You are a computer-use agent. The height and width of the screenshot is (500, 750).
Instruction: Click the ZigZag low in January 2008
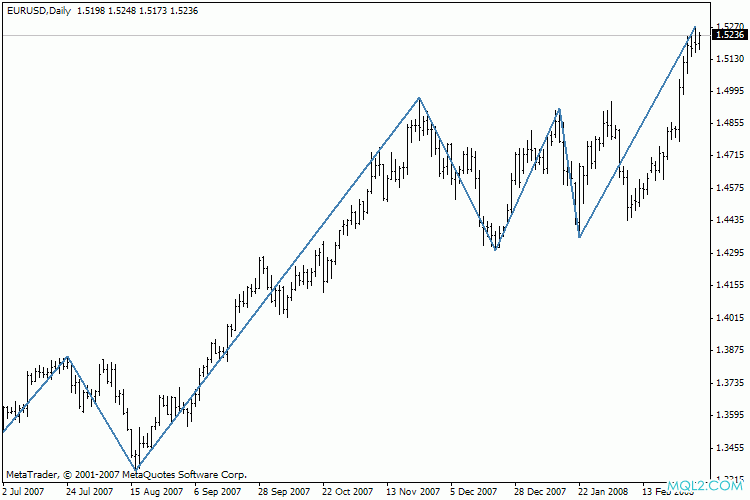coord(579,237)
